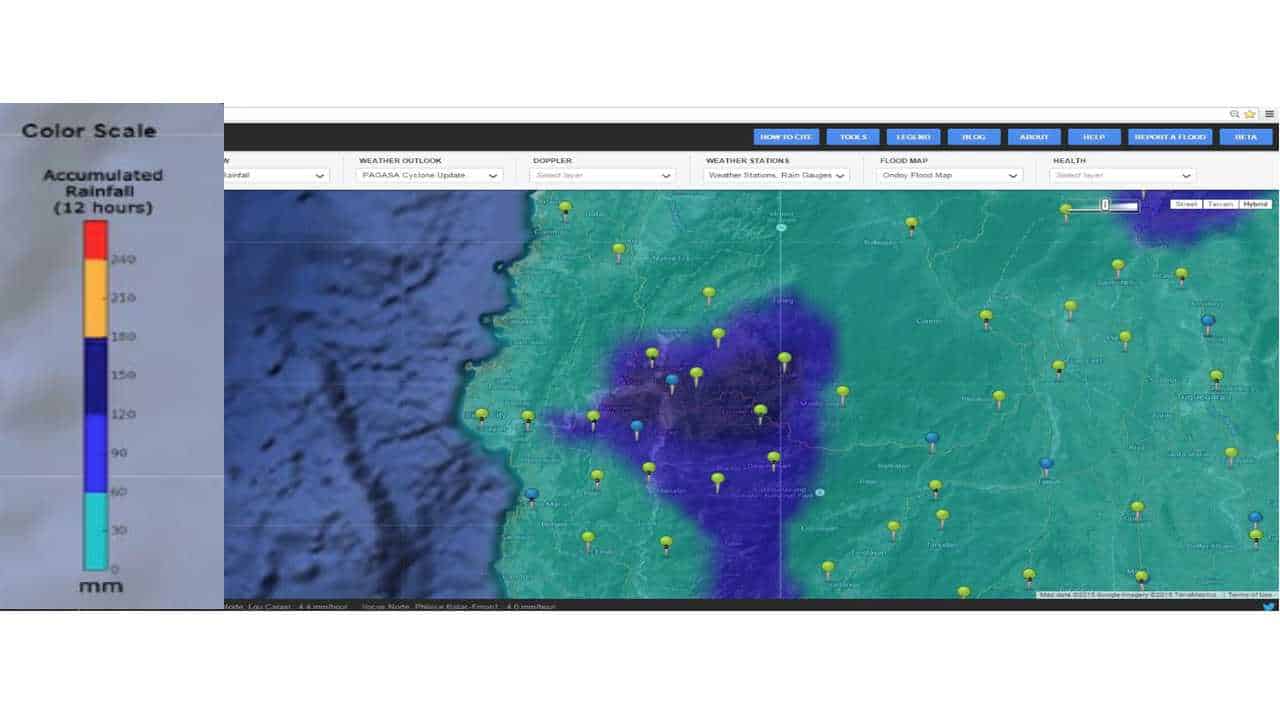Expand the Flood Map dropdown
The width and height of the screenshot is (1280, 720).
point(949,175)
